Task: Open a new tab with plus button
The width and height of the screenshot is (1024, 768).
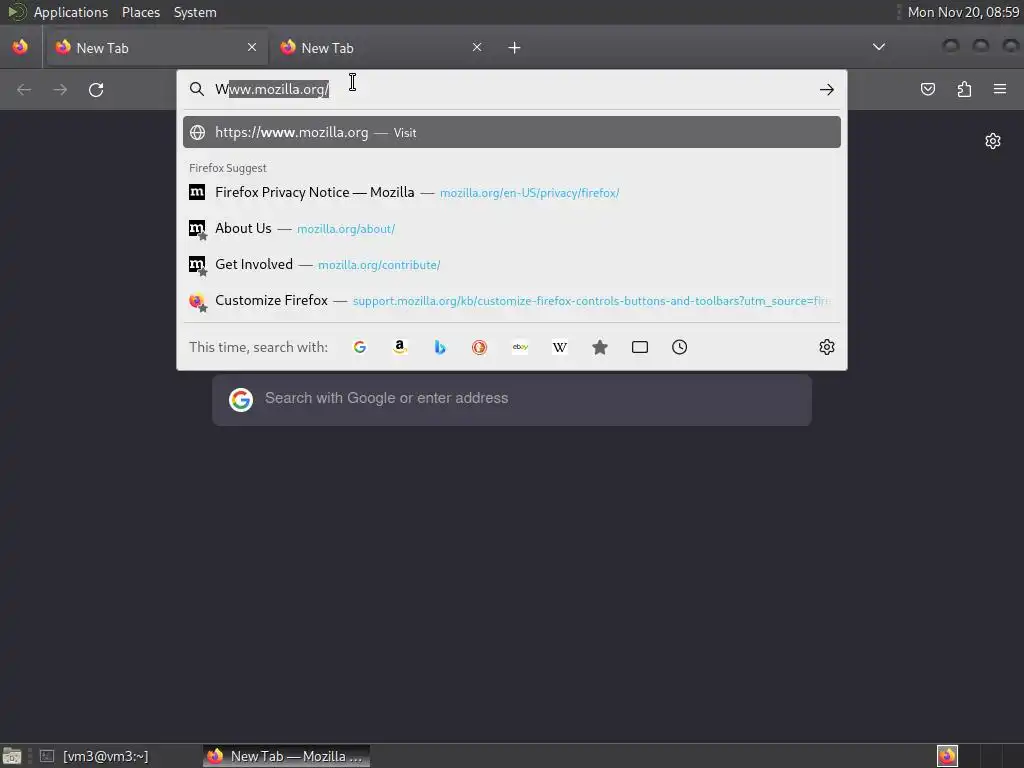Action: point(515,48)
